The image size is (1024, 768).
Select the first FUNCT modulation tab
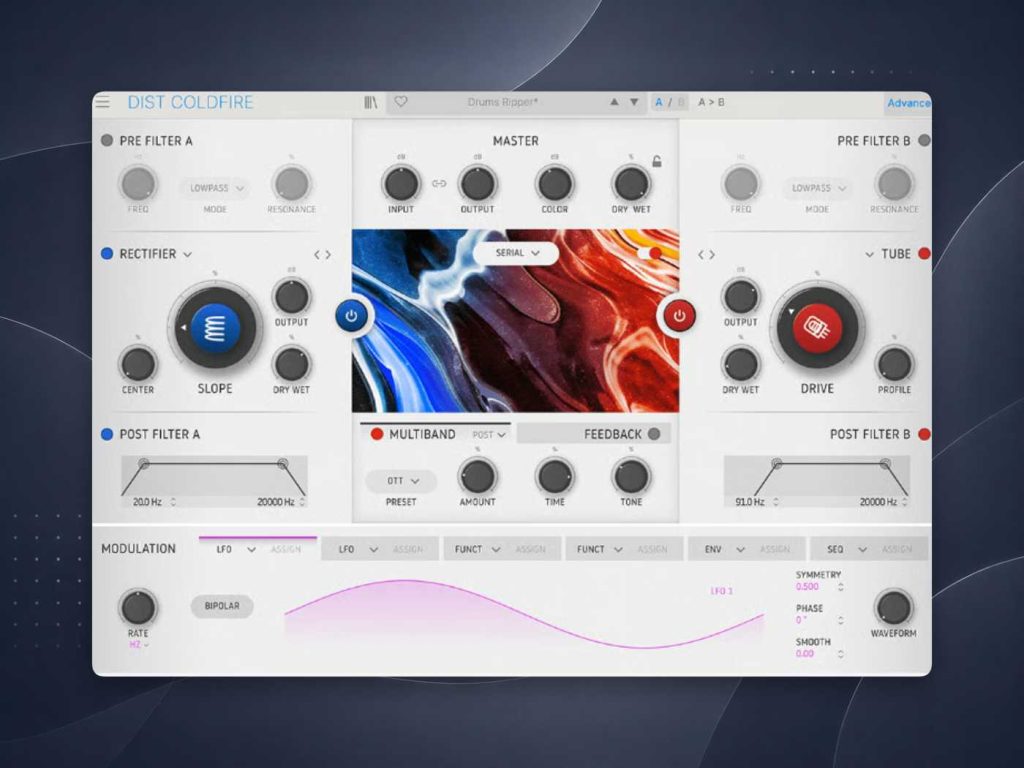tap(502, 549)
